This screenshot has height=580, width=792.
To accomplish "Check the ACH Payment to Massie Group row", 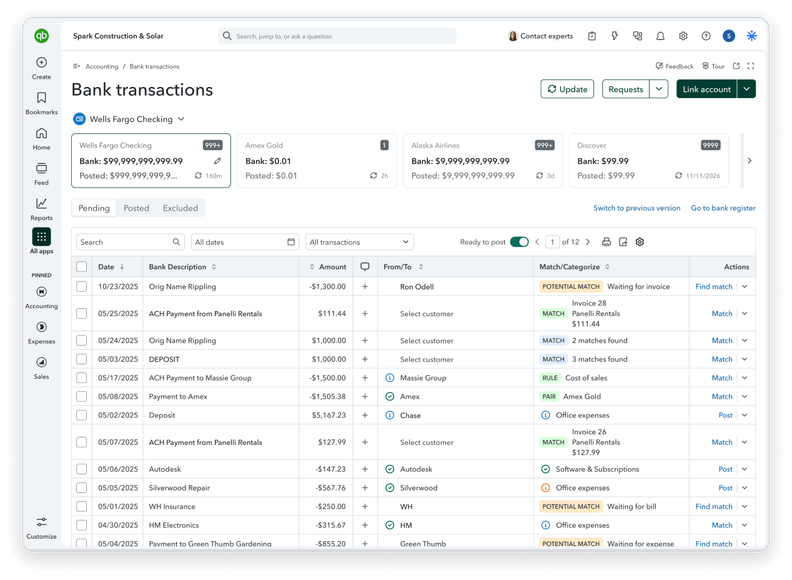I will [x=81, y=378].
